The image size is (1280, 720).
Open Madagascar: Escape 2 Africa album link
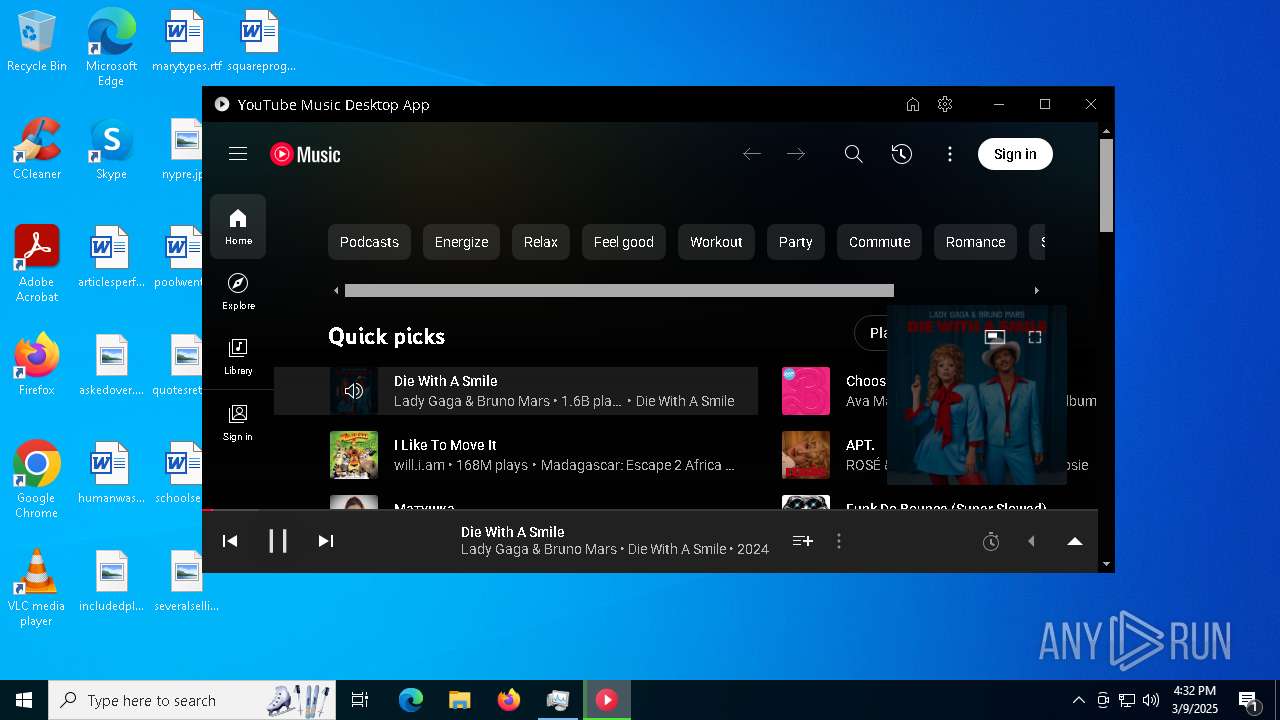pos(639,465)
